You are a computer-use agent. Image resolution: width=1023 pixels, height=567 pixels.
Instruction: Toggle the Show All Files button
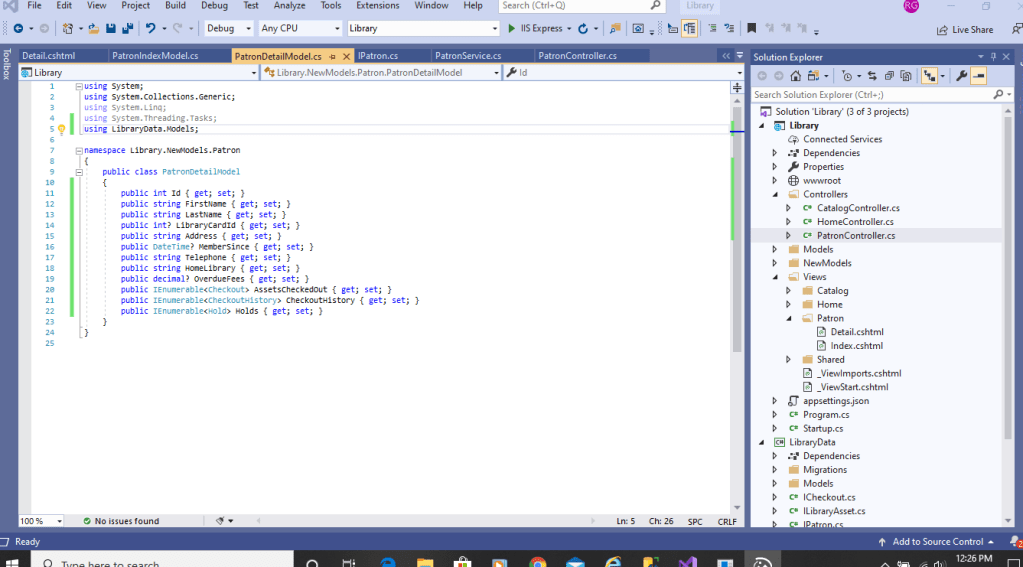point(905,76)
